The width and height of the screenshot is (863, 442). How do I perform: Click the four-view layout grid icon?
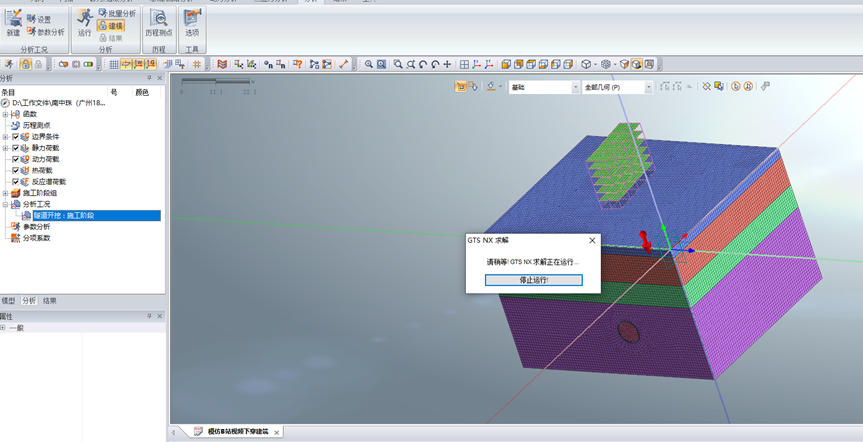(465, 64)
